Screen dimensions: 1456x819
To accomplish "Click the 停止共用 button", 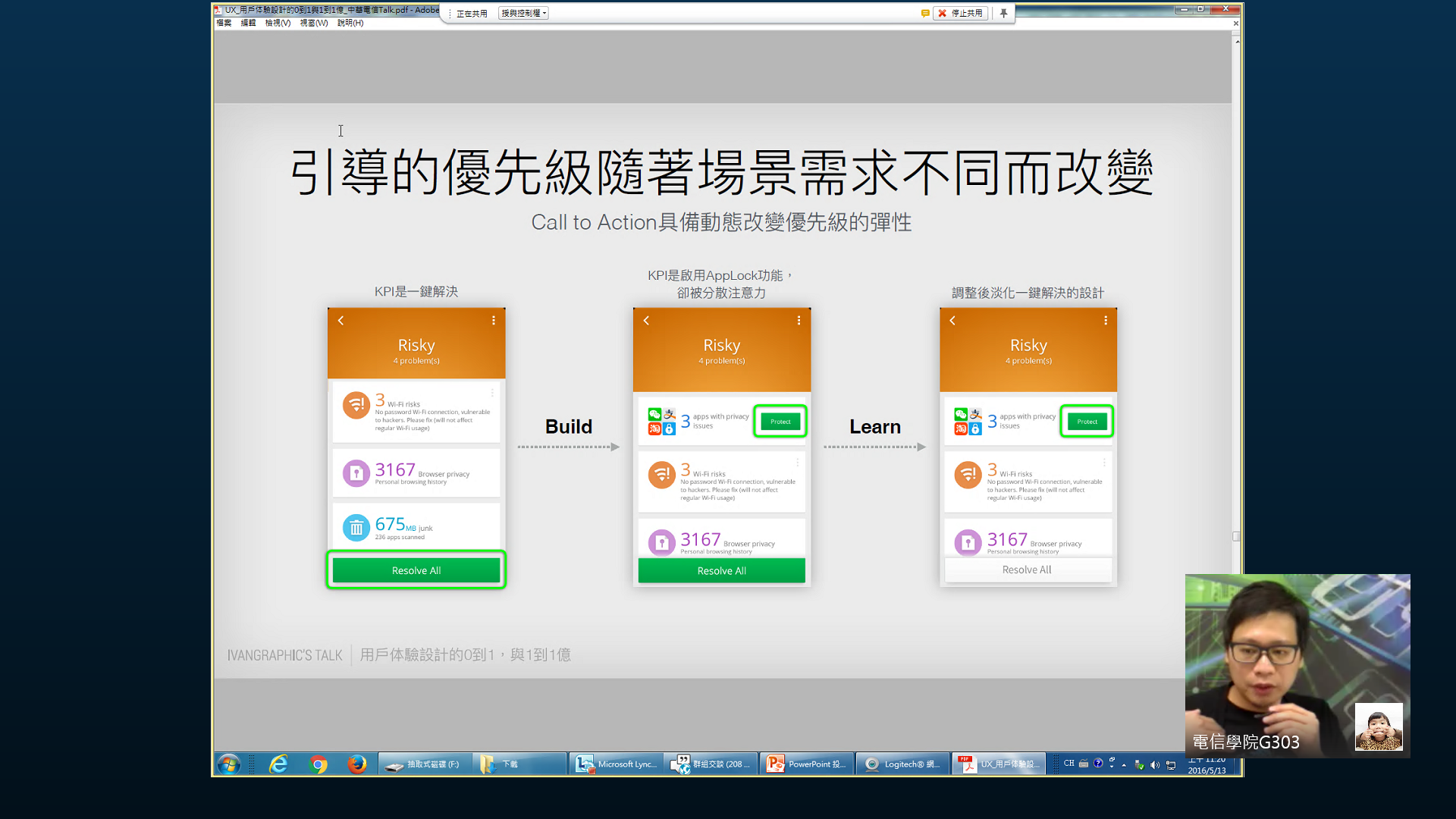I will pyautogui.click(x=961, y=13).
